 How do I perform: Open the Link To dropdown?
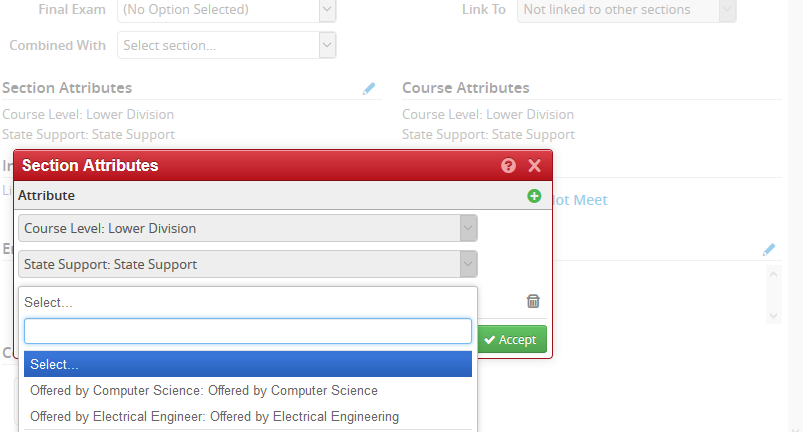click(626, 10)
